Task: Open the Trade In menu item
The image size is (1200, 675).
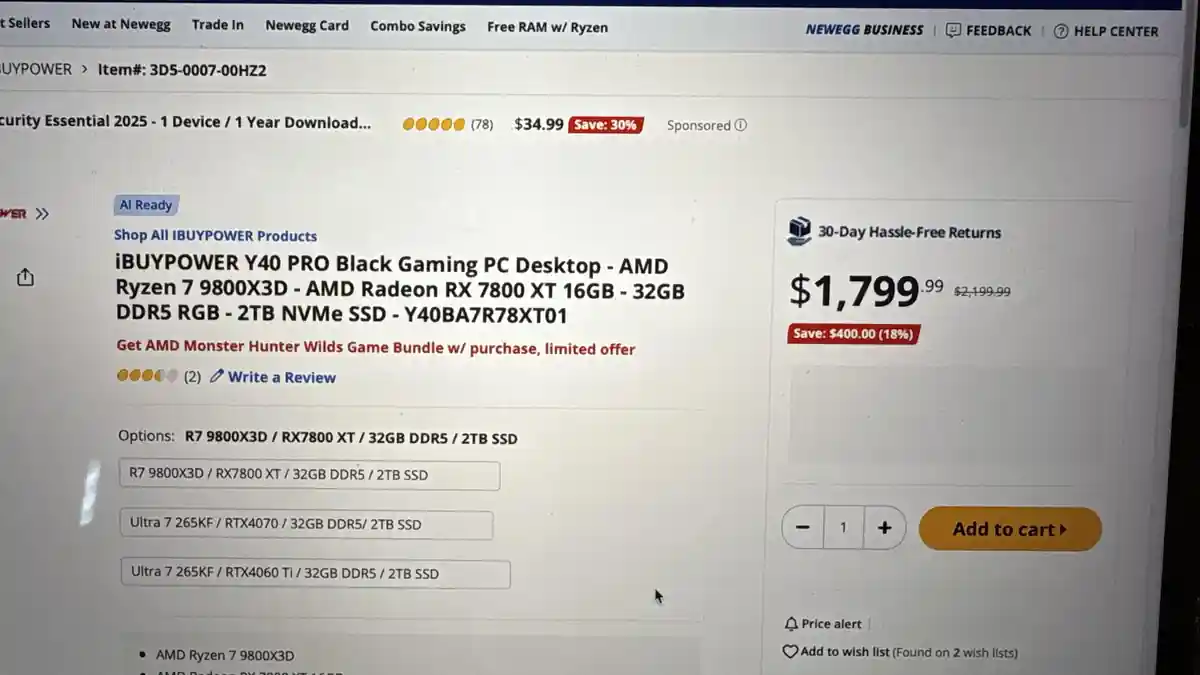Action: pyautogui.click(x=218, y=25)
